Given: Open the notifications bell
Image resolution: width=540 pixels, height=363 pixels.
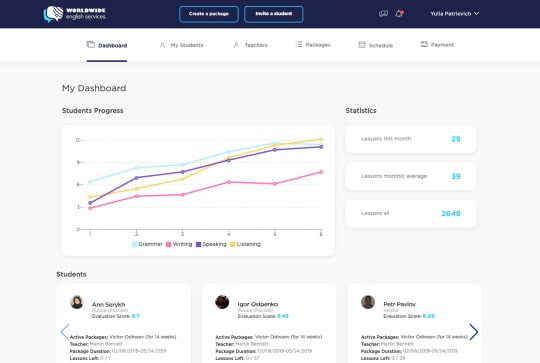Looking at the screenshot, I should pyautogui.click(x=399, y=14).
